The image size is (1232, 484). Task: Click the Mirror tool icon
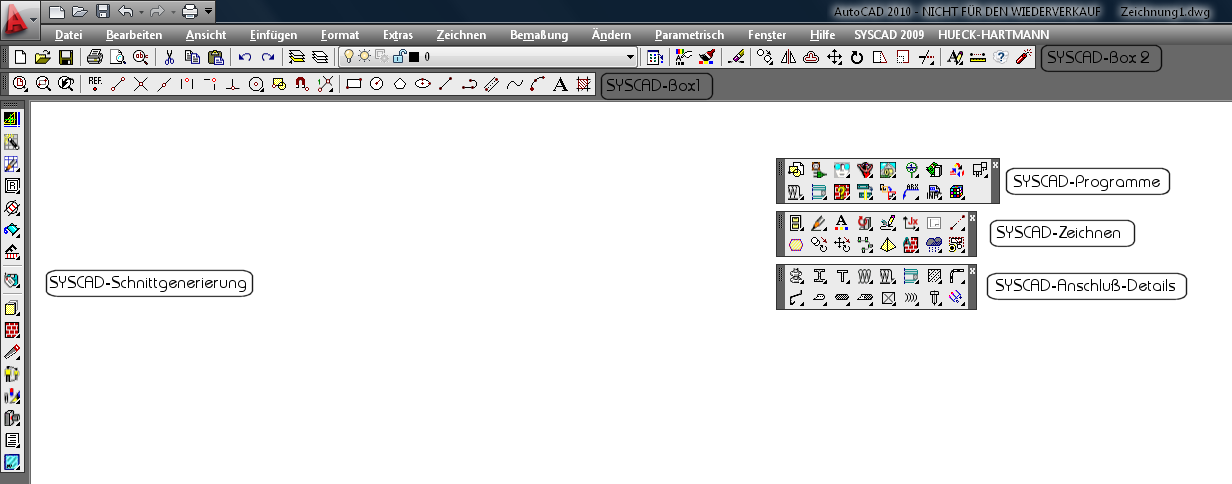point(788,57)
